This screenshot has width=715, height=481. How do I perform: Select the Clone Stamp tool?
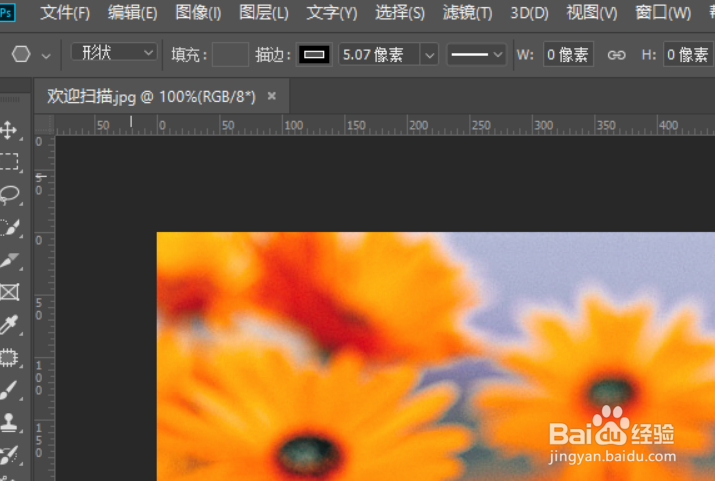click(x=9, y=422)
